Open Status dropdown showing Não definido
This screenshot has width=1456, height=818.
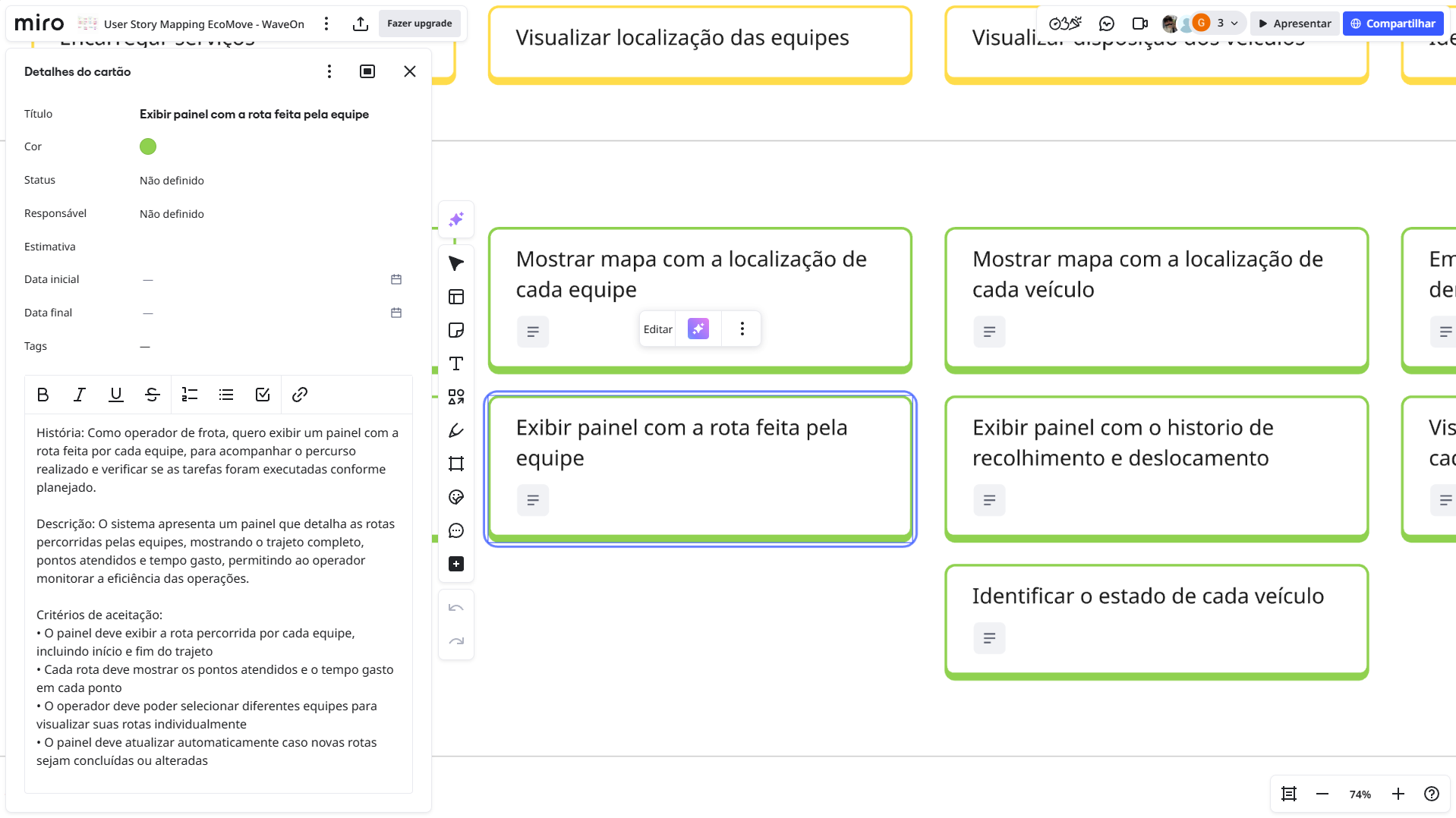click(172, 181)
